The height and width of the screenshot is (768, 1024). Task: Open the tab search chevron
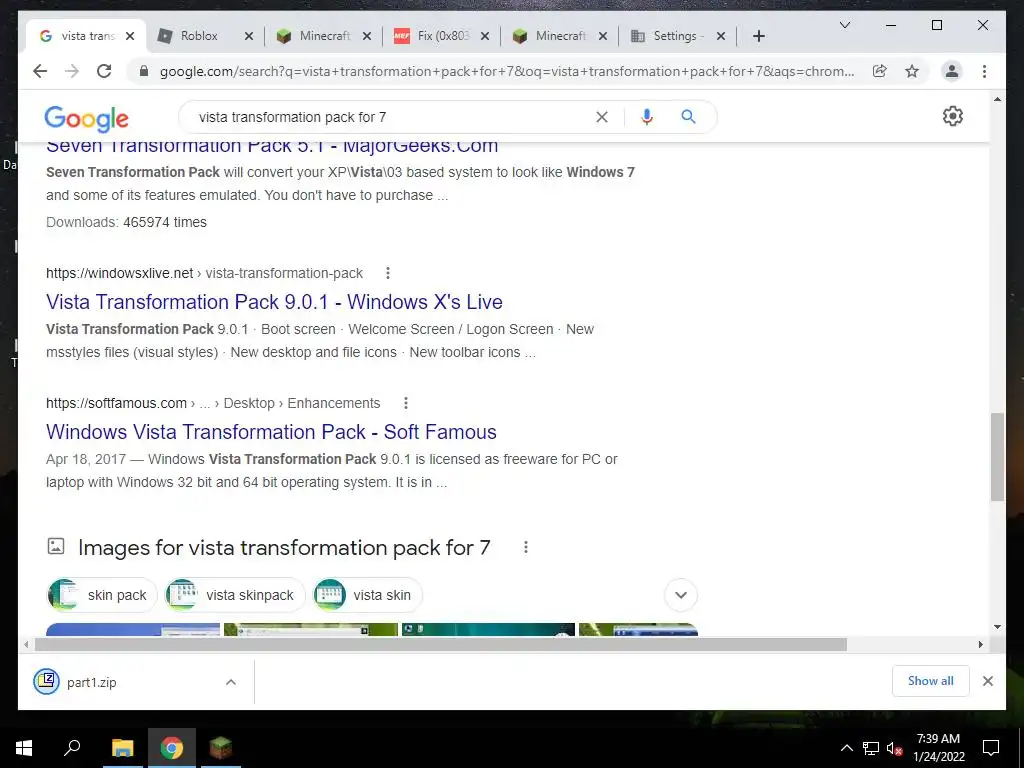click(x=844, y=25)
